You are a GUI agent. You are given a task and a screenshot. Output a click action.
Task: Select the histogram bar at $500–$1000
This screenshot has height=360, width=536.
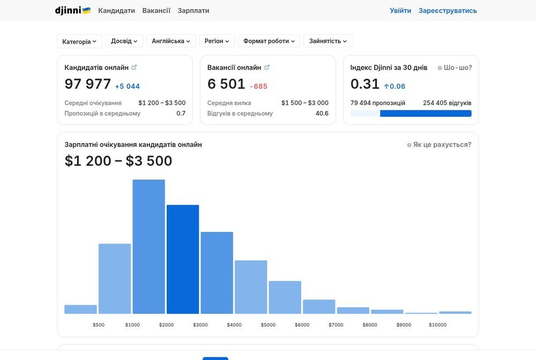click(115, 279)
